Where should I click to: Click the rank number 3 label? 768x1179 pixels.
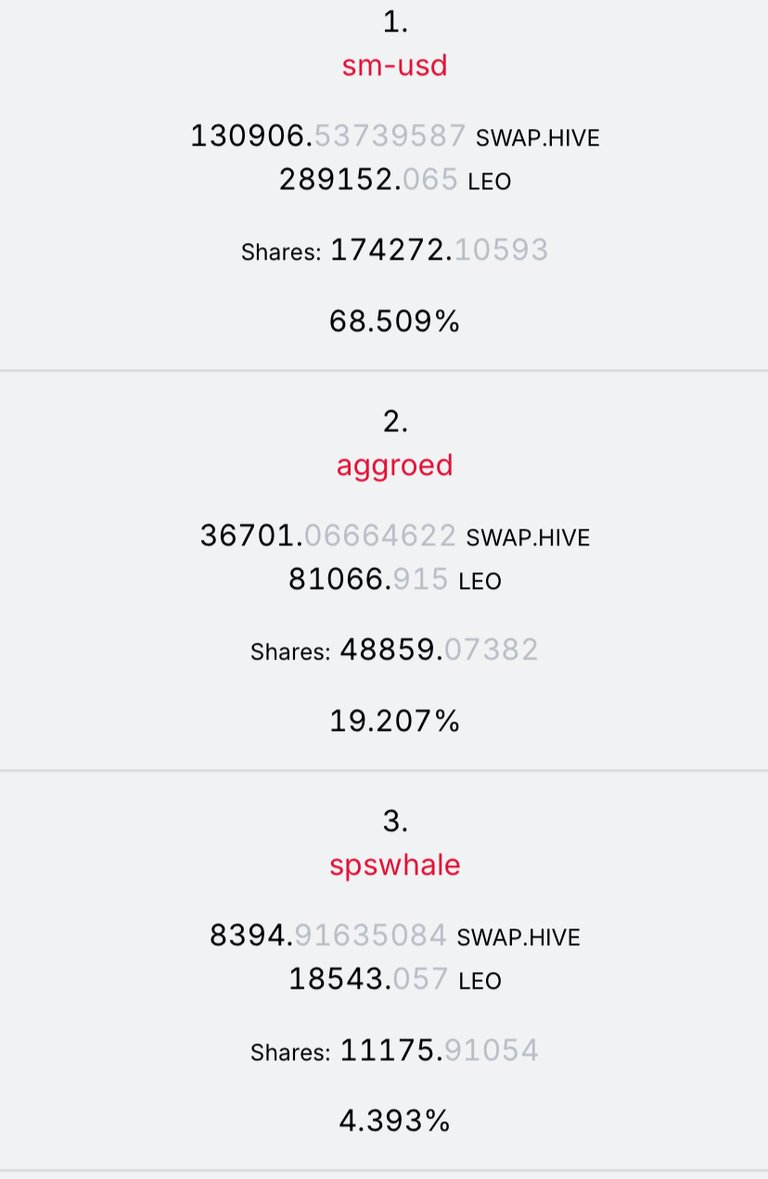(x=395, y=821)
